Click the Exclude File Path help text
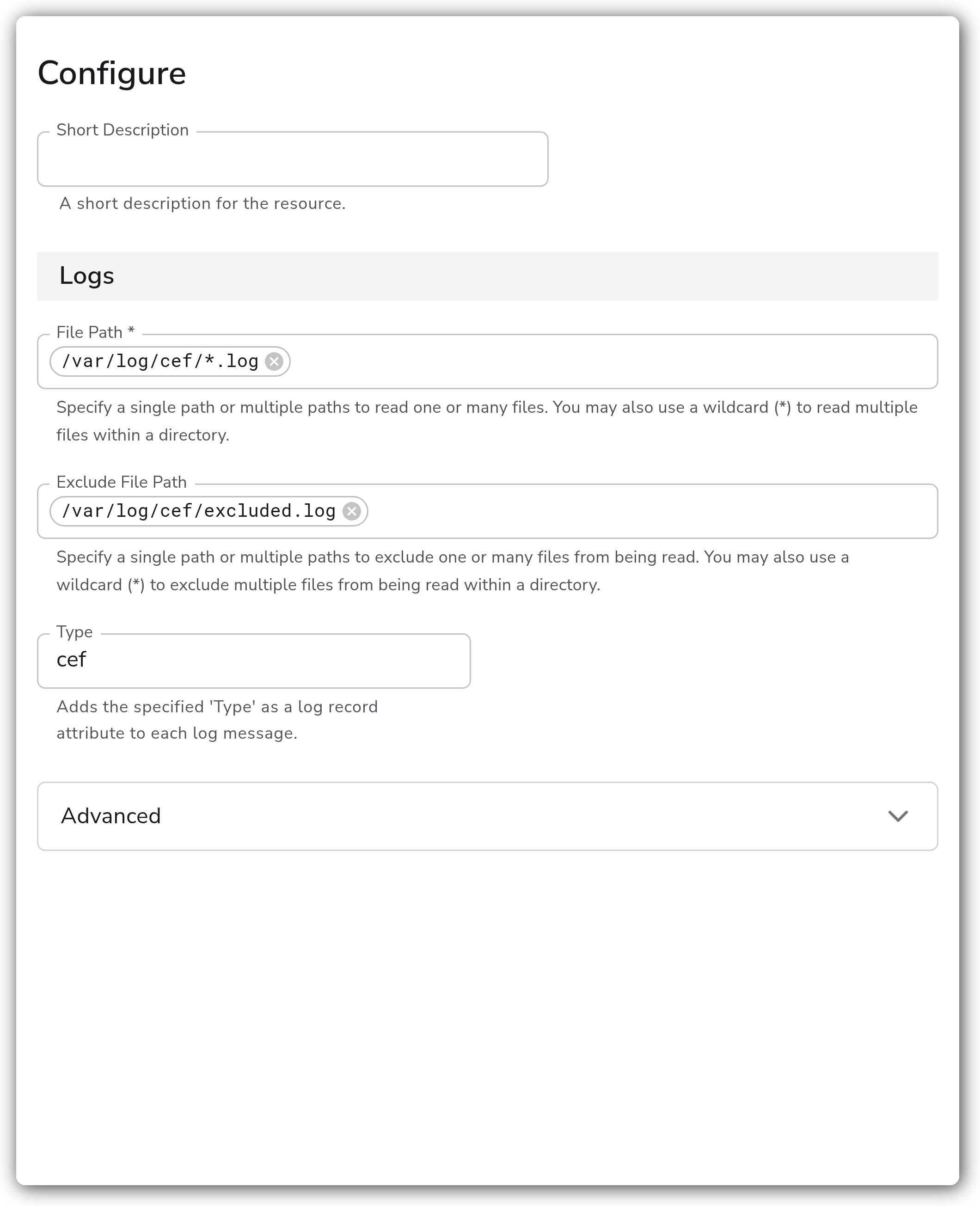The width and height of the screenshot is (980, 1206). point(453,570)
